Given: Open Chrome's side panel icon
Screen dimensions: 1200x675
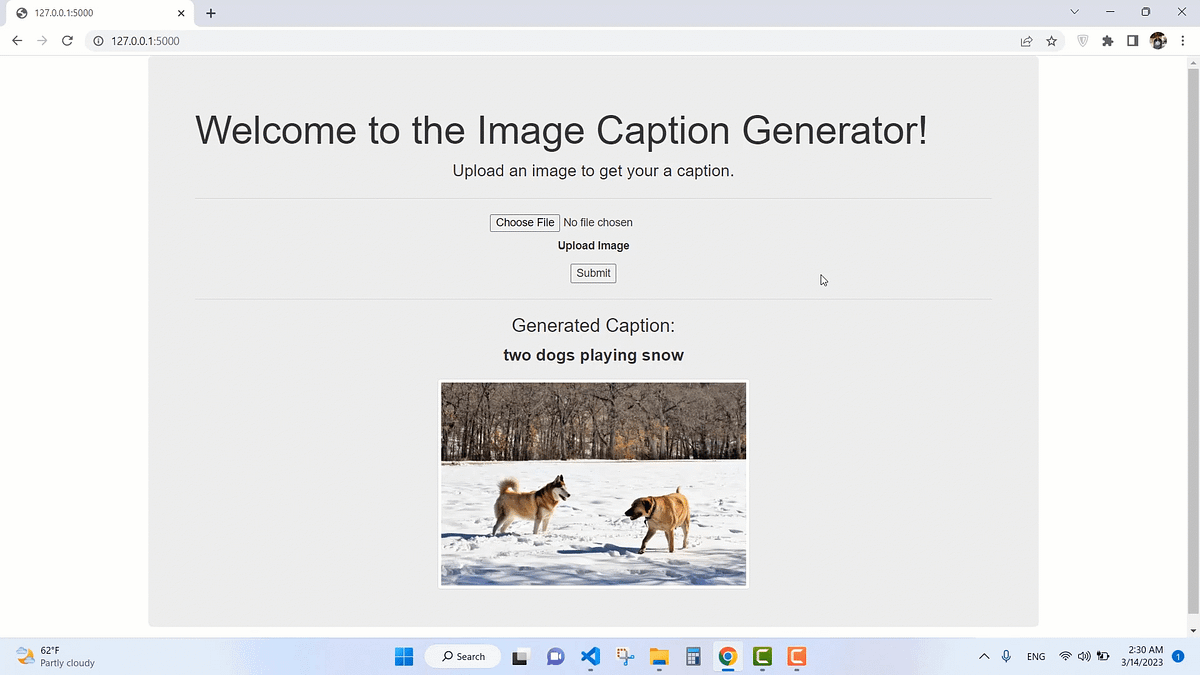Looking at the screenshot, I should [1132, 41].
